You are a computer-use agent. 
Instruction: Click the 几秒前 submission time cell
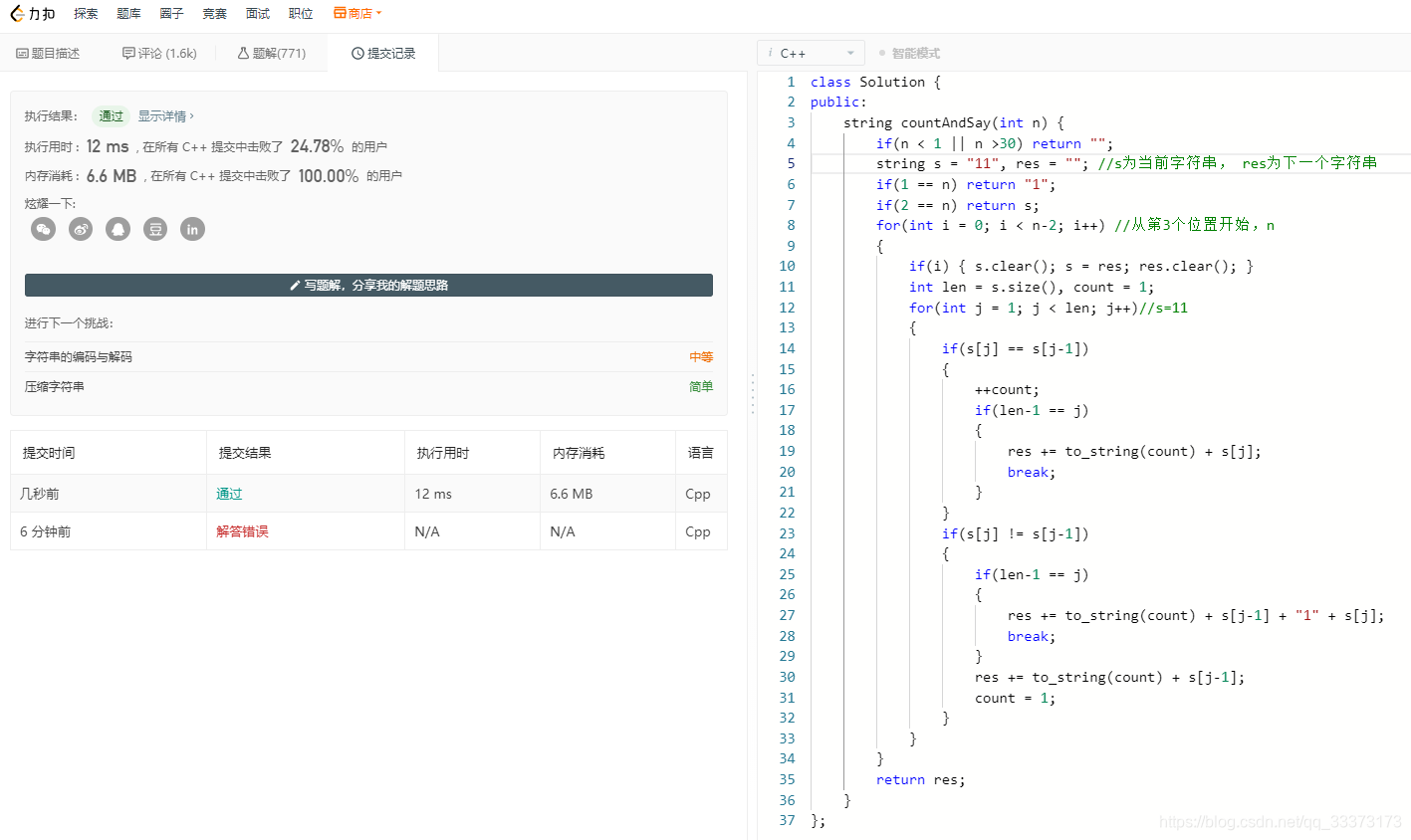40,494
